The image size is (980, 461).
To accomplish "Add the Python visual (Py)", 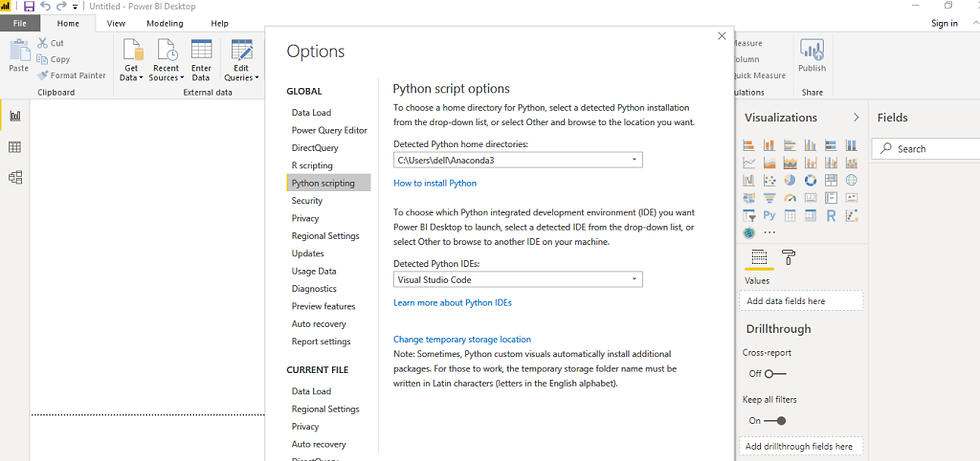I will tap(769, 216).
